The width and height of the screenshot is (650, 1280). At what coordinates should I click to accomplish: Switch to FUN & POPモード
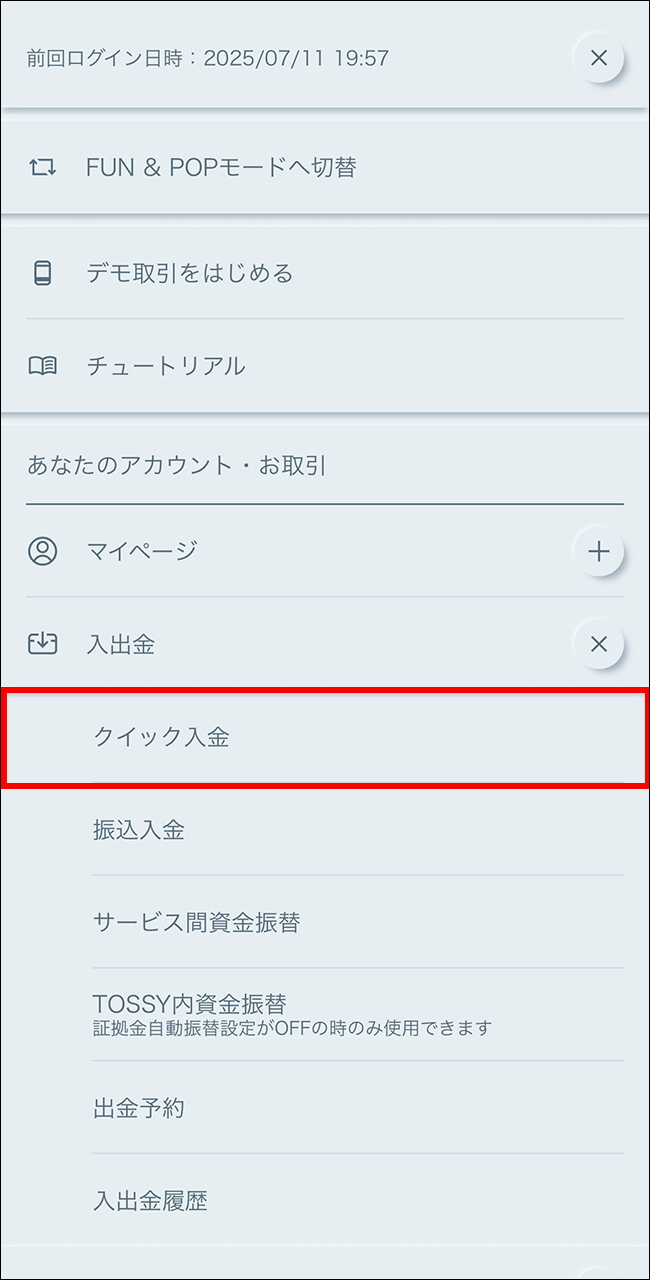221,167
